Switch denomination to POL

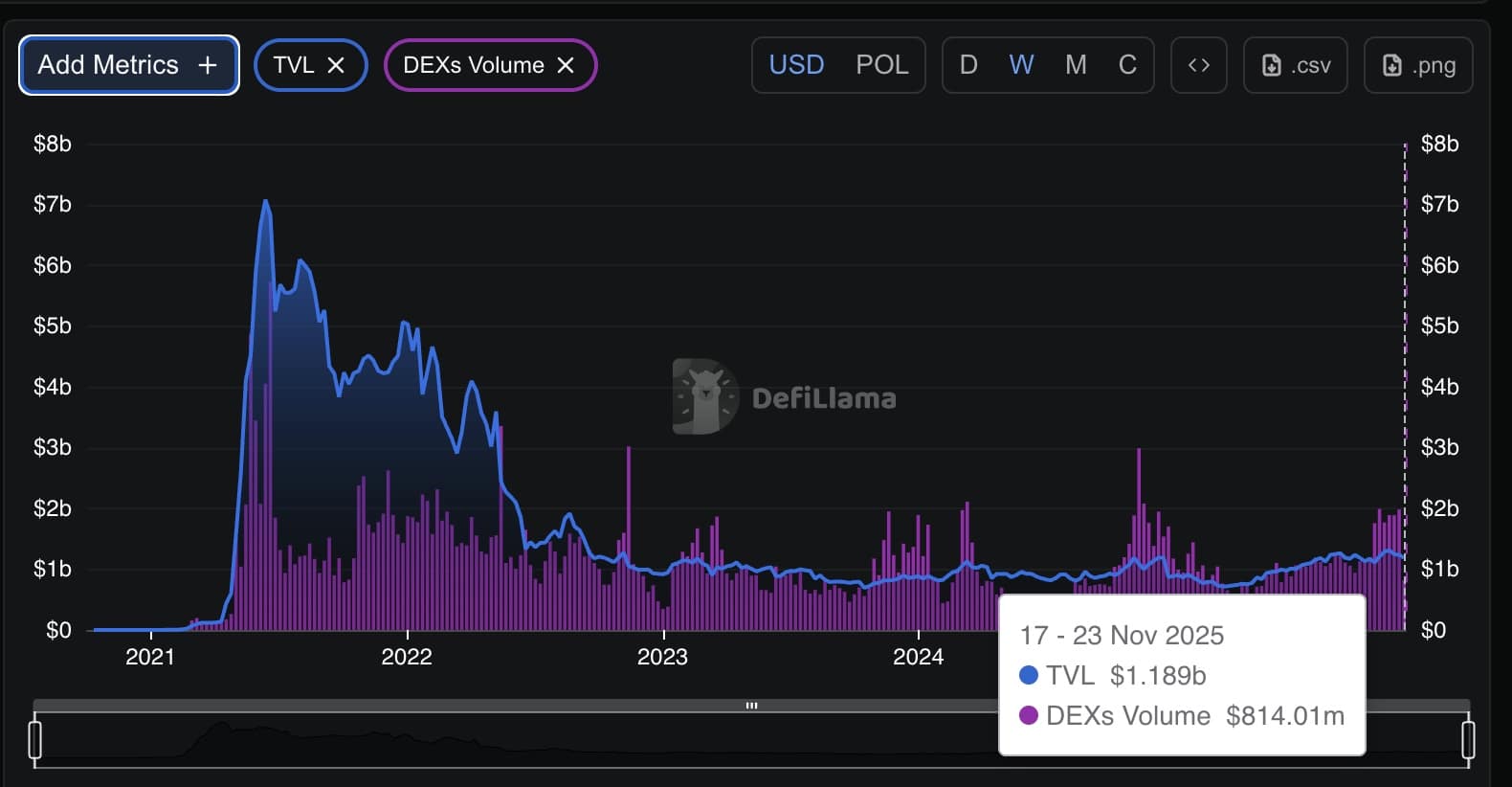(881, 65)
